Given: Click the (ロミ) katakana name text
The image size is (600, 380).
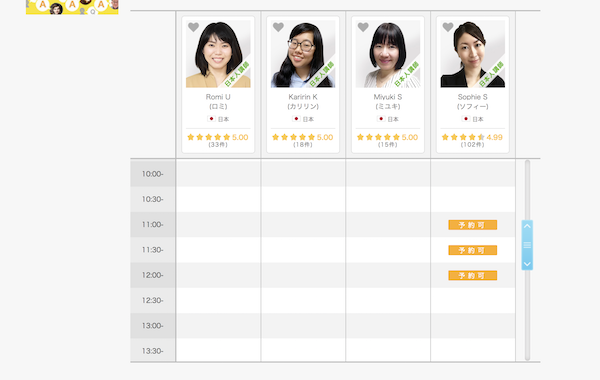Looking at the screenshot, I should tap(218, 106).
